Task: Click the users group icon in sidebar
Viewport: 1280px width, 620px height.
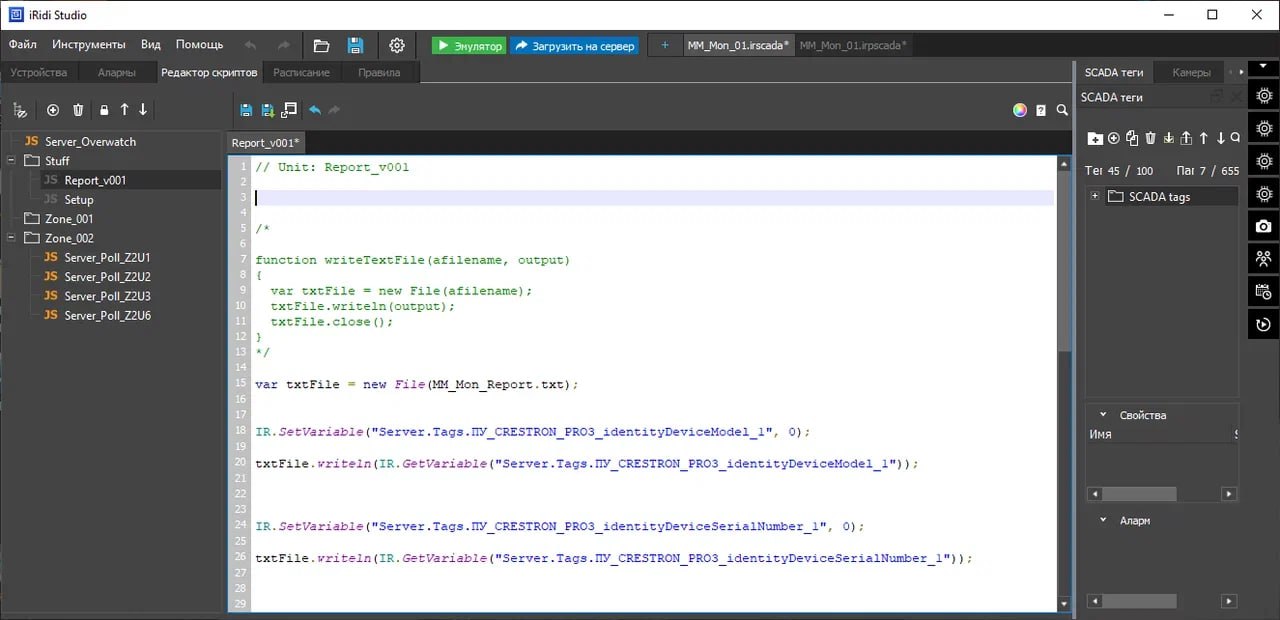Action: pos(1264,259)
